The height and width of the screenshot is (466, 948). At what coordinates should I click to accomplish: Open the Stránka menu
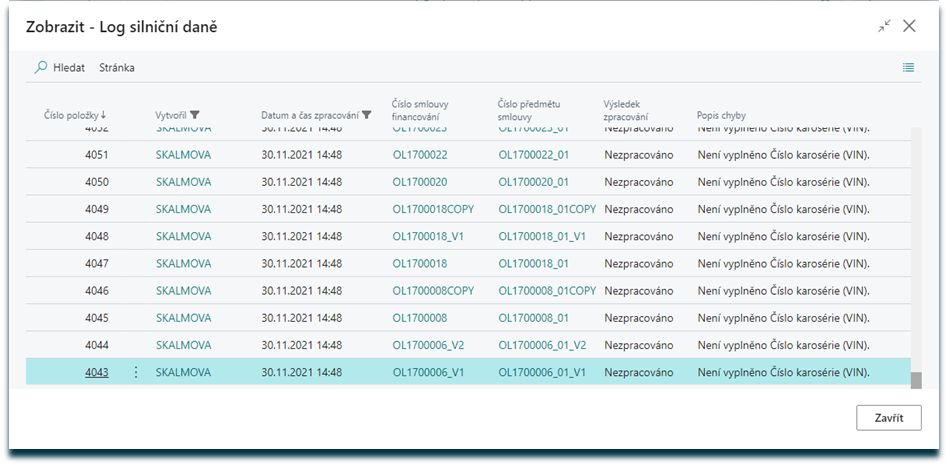click(117, 68)
